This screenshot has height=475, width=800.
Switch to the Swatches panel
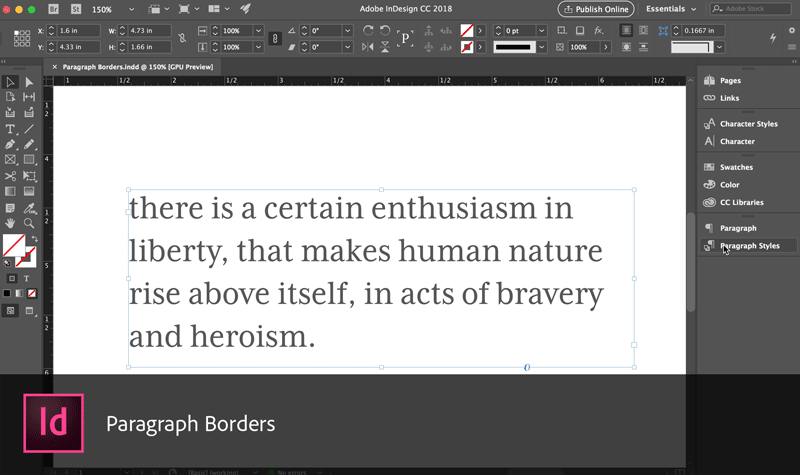[x=736, y=167]
